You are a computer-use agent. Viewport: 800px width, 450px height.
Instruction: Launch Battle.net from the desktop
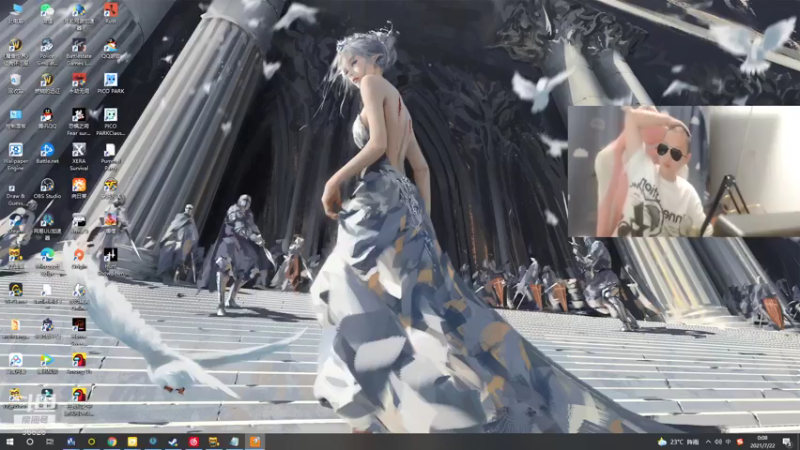47,153
